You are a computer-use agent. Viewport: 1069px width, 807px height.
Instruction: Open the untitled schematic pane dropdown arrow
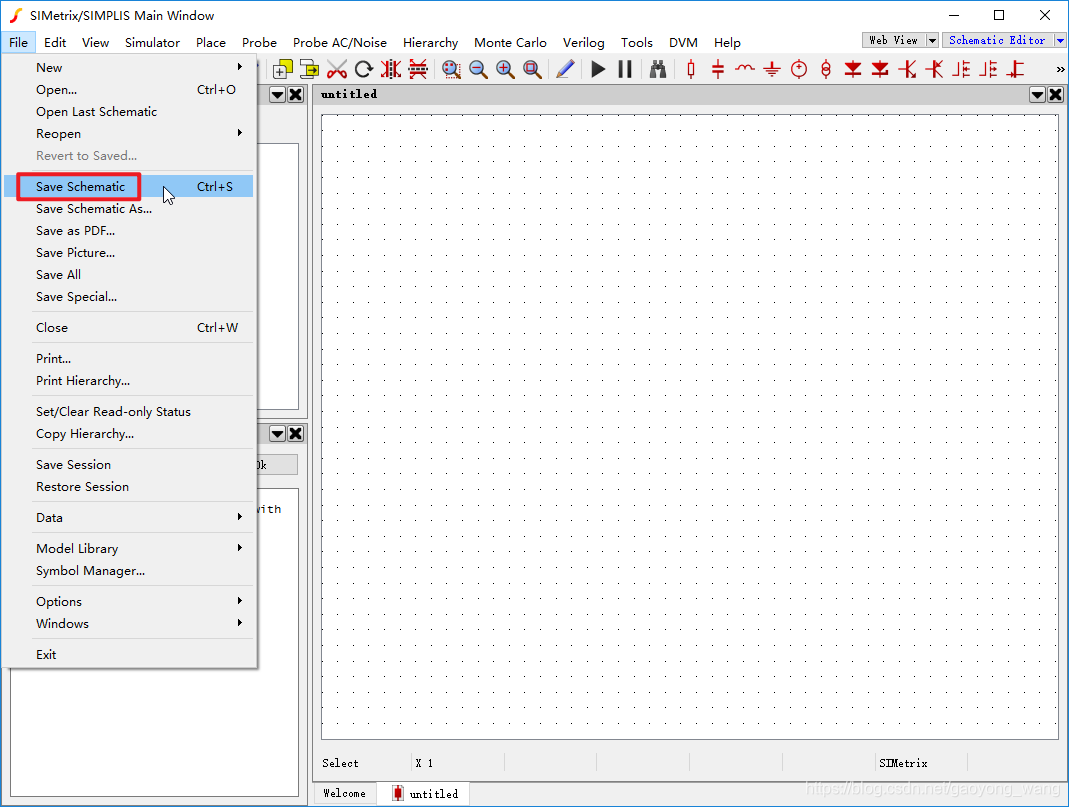[1037, 95]
